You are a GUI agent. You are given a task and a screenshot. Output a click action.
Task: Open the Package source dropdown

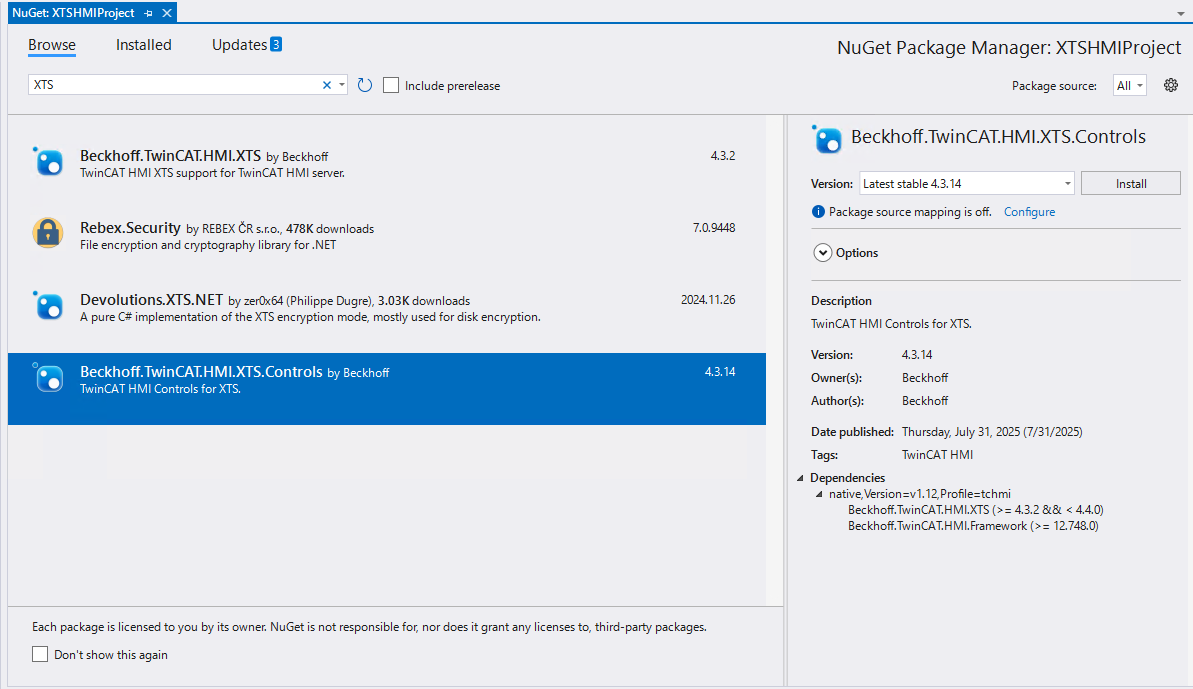1130,85
